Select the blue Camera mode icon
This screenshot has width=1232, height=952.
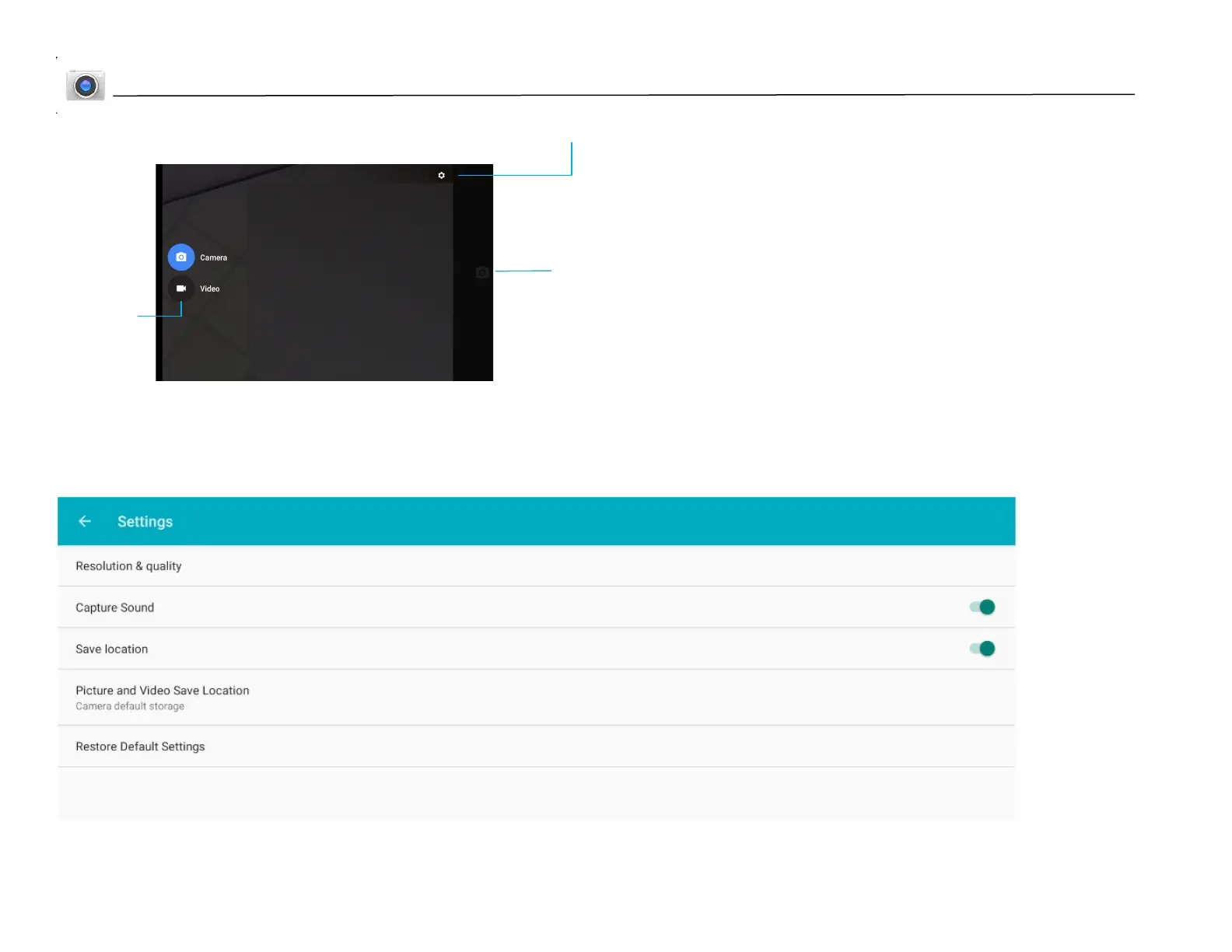pyautogui.click(x=181, y=257)
